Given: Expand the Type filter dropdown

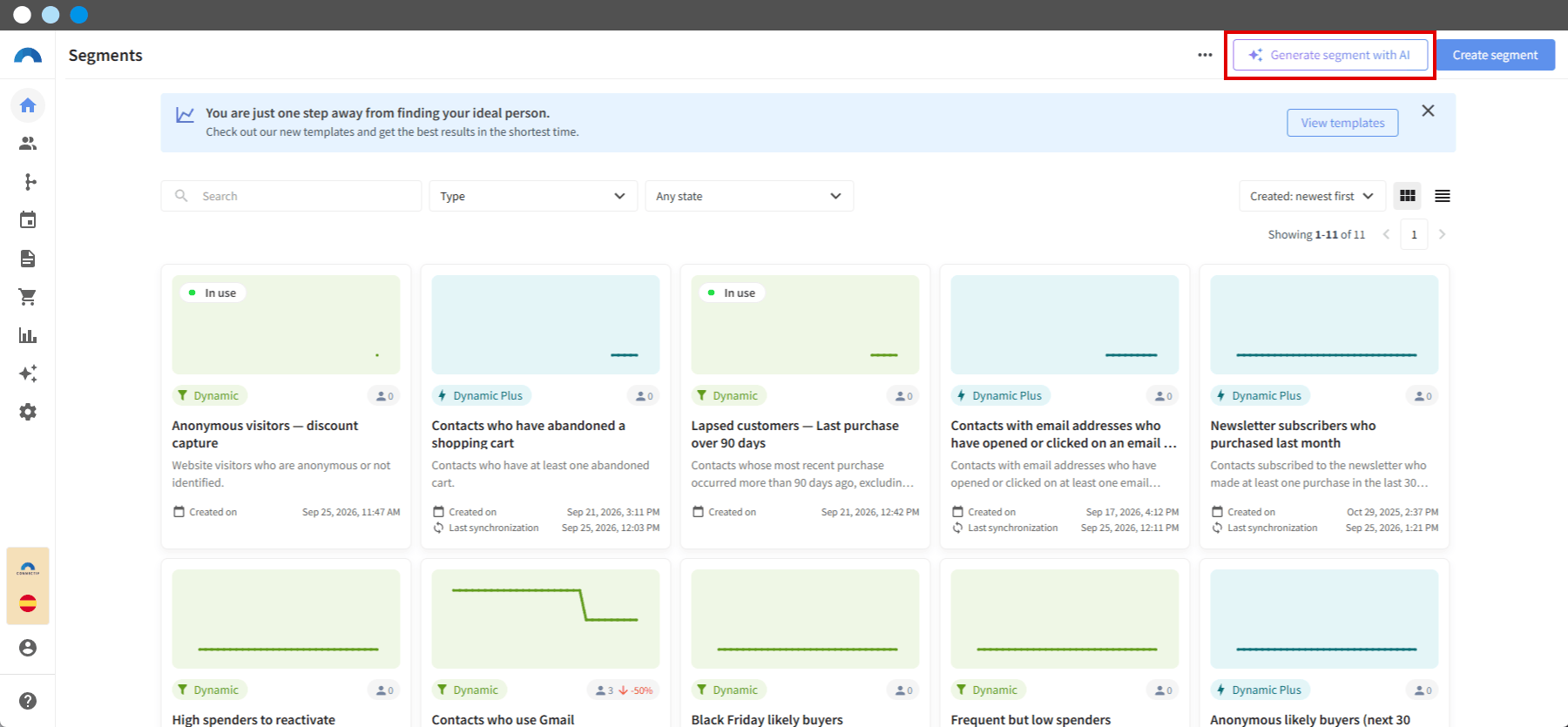Looking at the screenshot, I should click(x=533, y=196).
